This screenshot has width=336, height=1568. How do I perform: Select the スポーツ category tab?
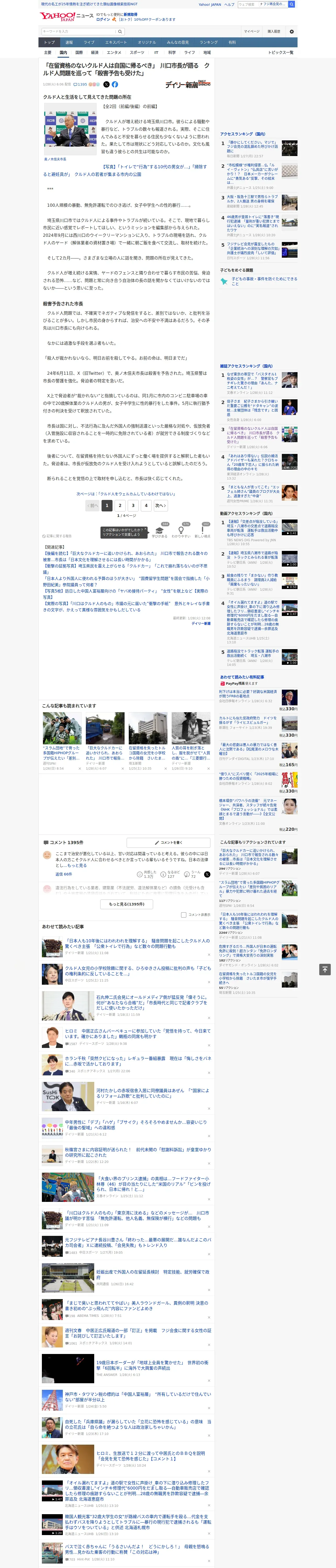click(137, 52)
